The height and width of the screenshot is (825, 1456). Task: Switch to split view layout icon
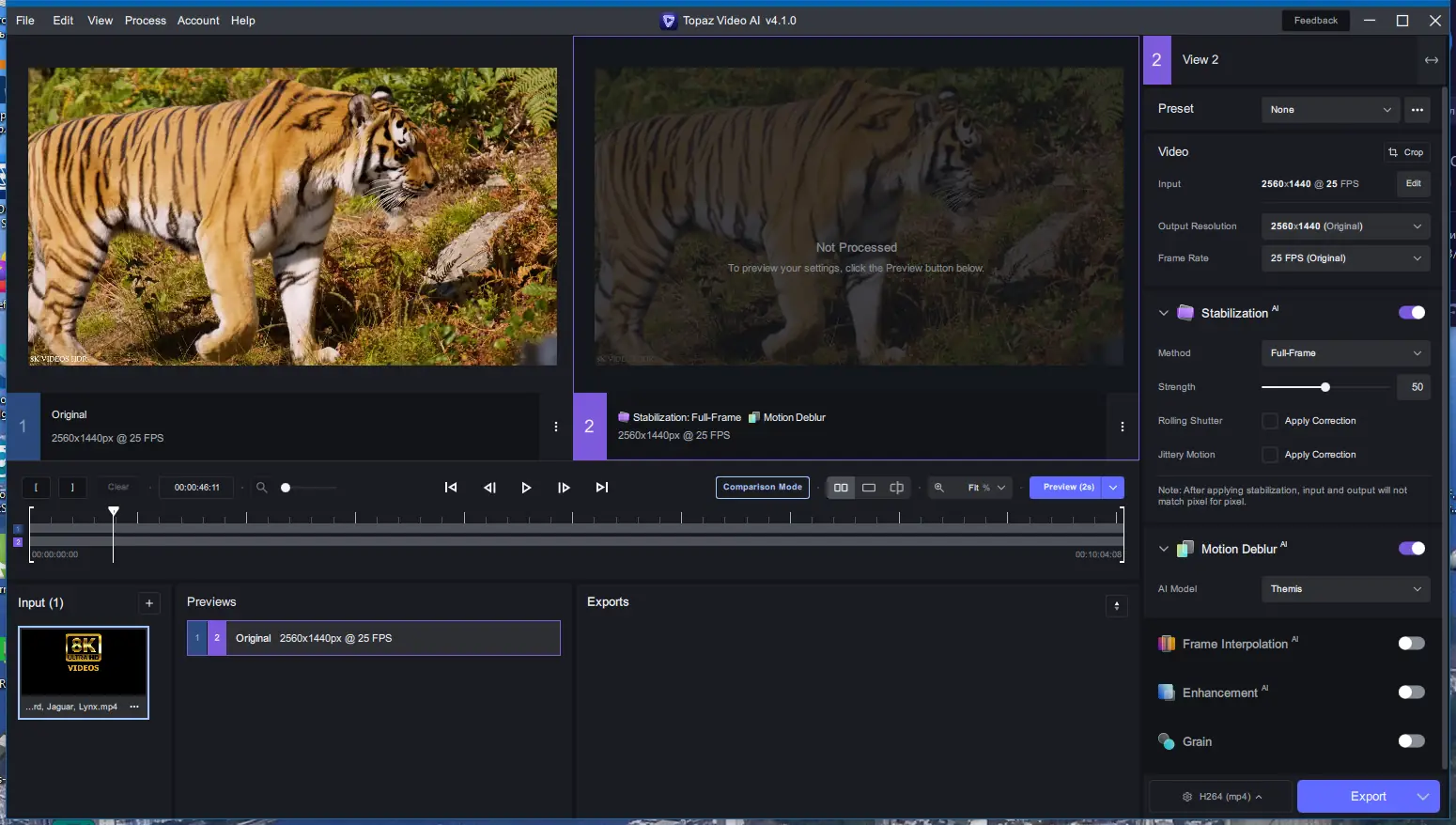(897, 488)
